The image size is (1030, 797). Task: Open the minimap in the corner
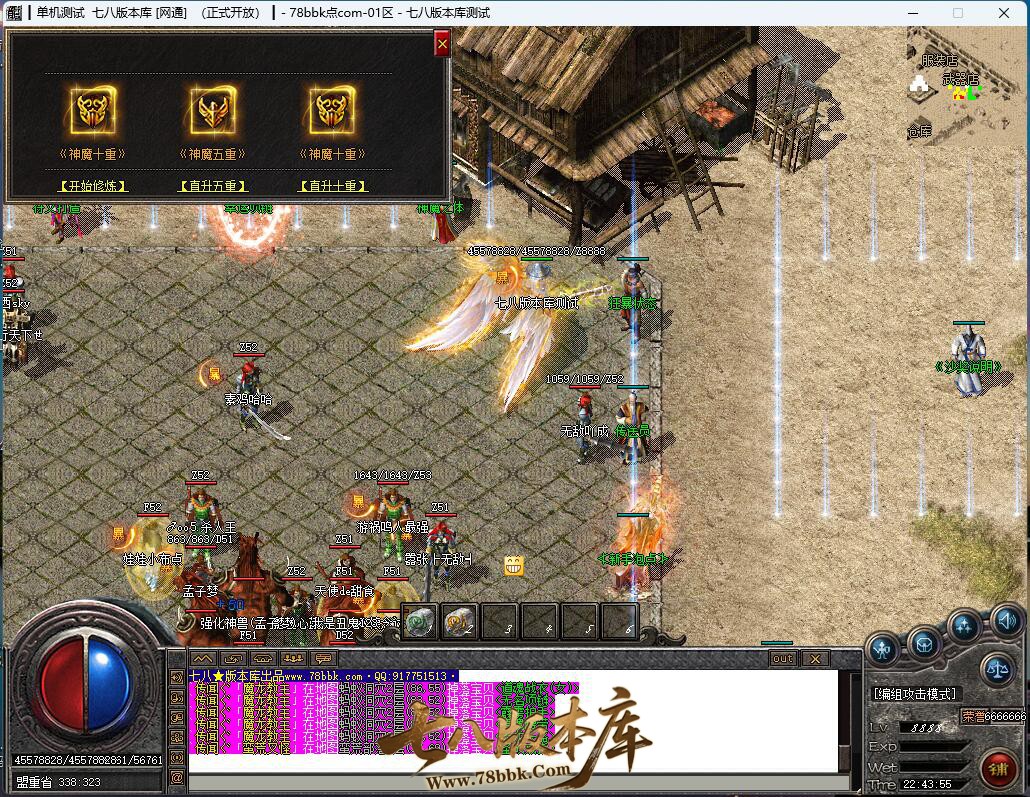pyautogui.click(x=964, y=85)
